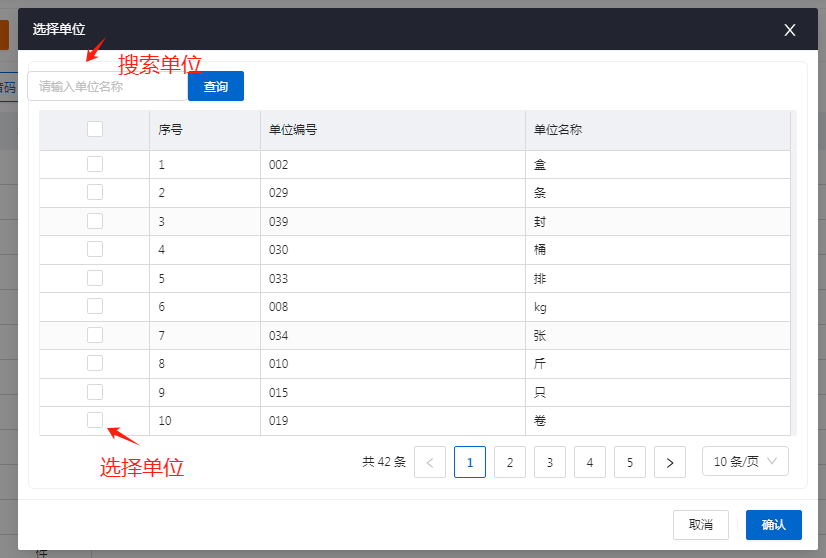Click the 单位编号 column header

[293, 130]
